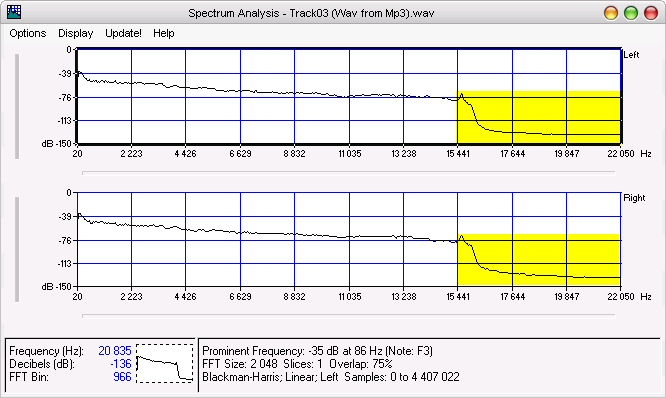Click the 11 035 axis label under Right graph

[x=350, y=296]
